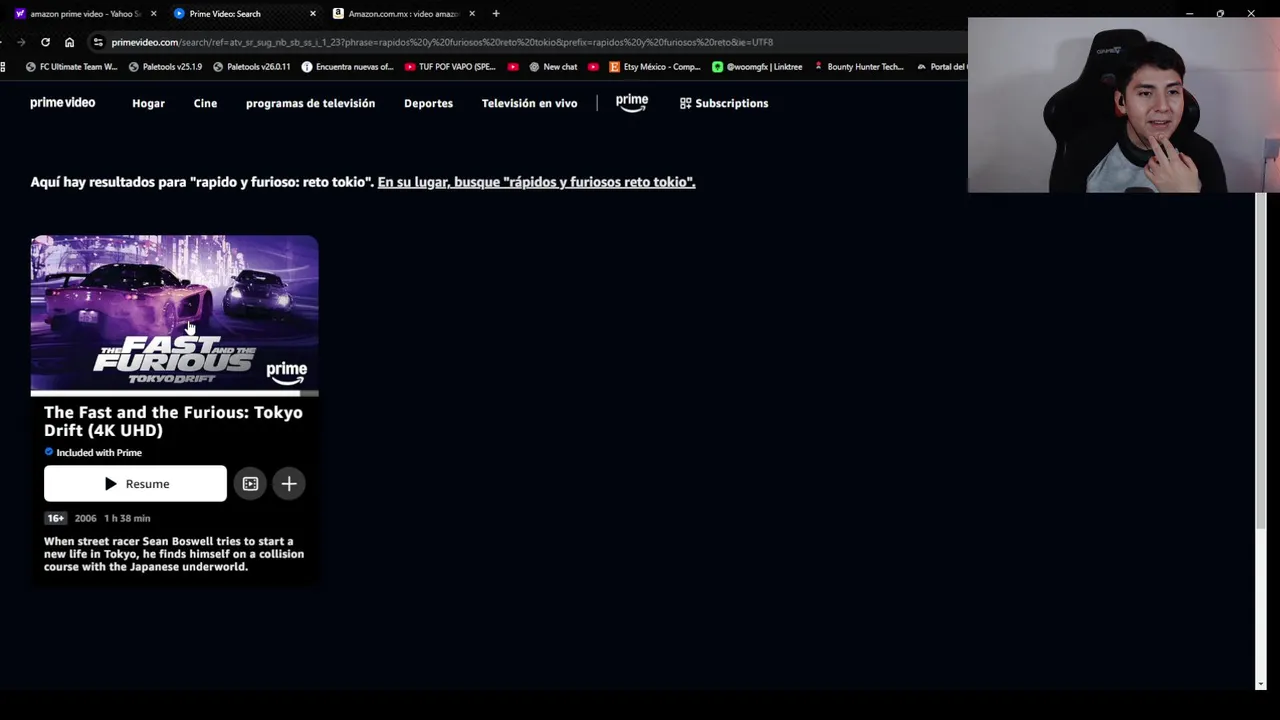Add Tokyo Drift to watchlist with plus icon
The width and height of the screenshot is (1280, 720).
(x=289, y=484)
